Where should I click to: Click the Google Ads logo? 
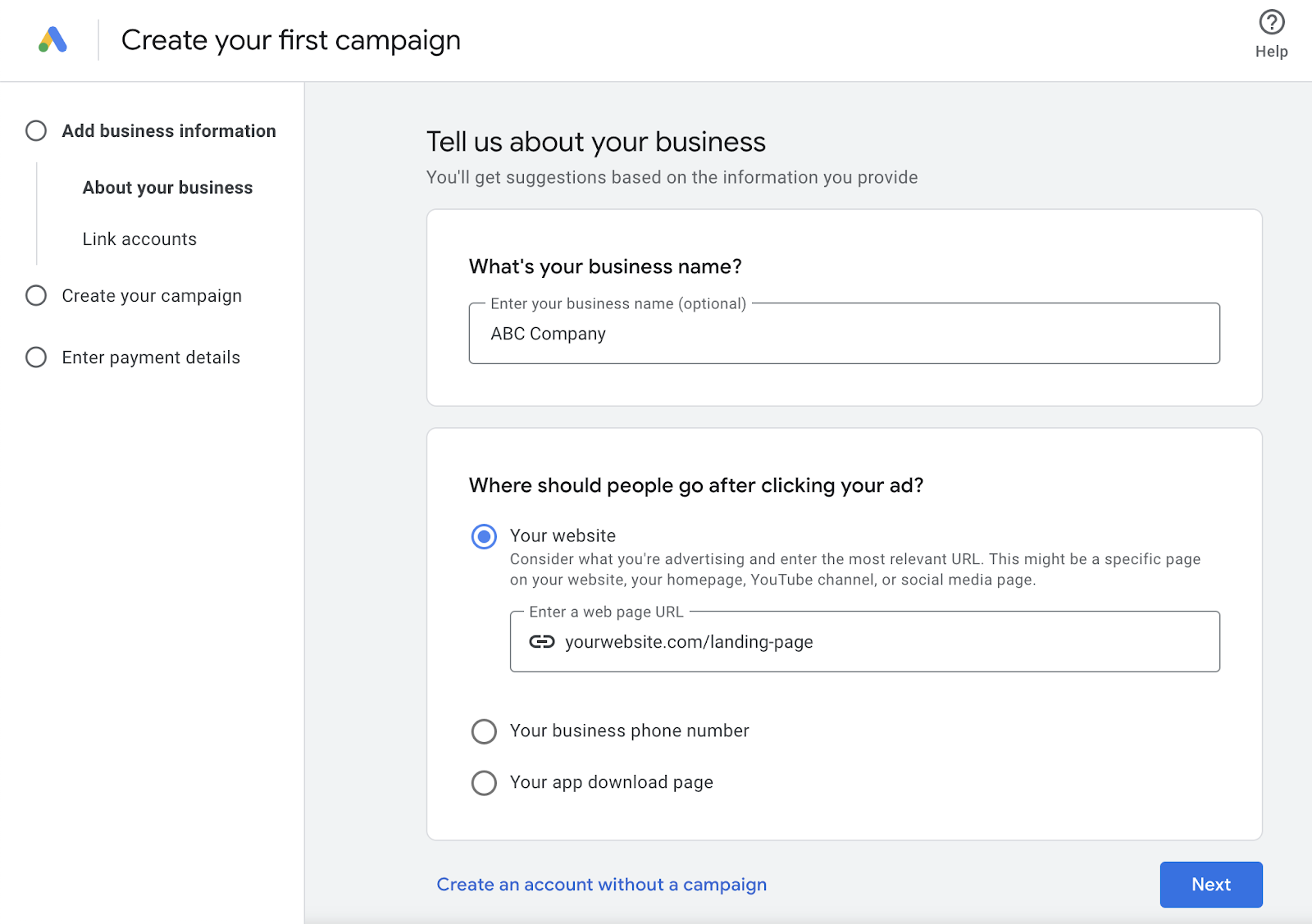(52, 39)
